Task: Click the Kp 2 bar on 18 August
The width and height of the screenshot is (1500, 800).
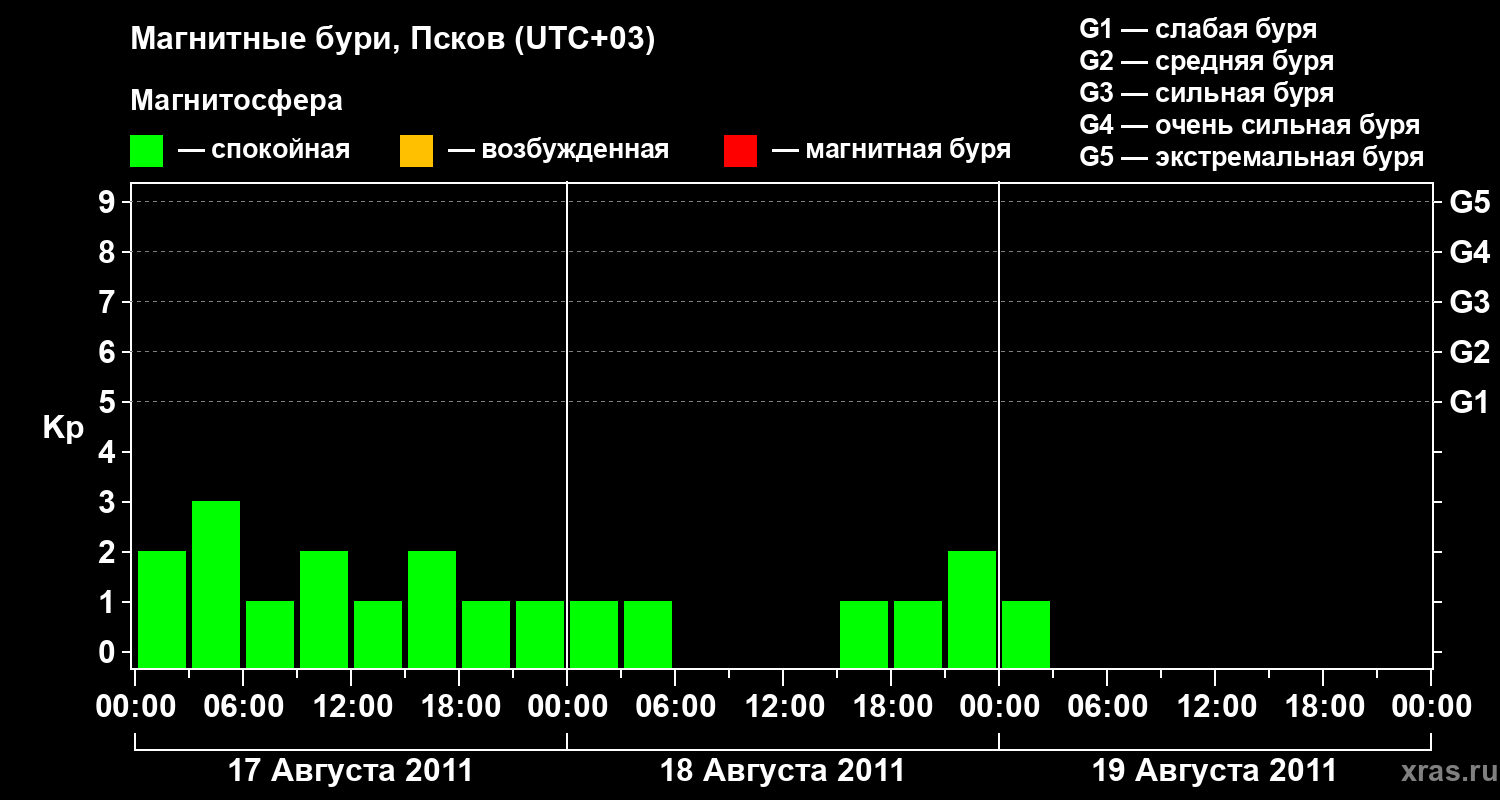Action: (x=972, y=609)
